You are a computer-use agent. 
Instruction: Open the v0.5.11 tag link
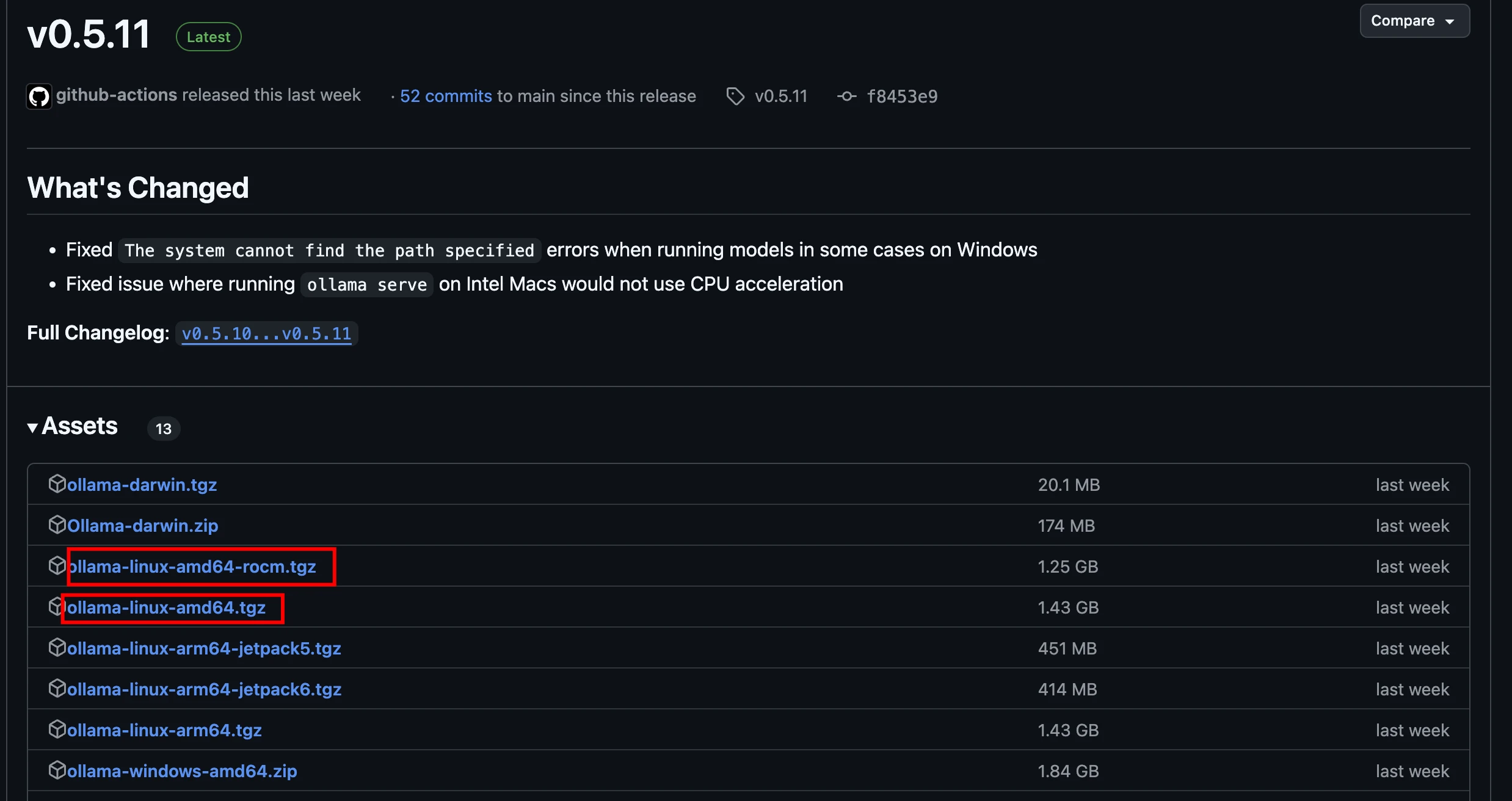pyautogui.click(x=781, y=96)
